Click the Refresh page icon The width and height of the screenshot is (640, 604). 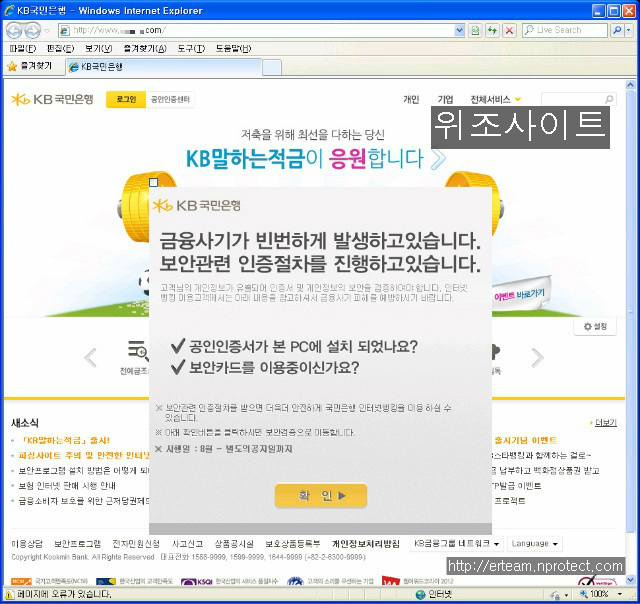tap(492, 30)
